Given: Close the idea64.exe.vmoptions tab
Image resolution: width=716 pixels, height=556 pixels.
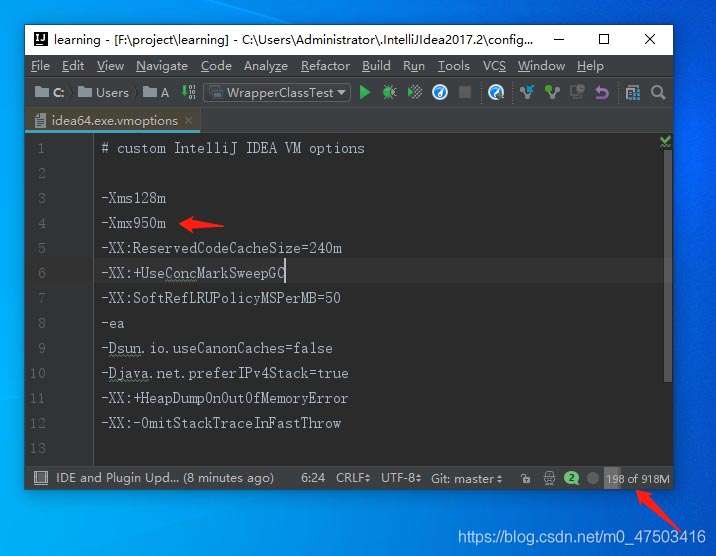Looking at the screenshot, I should coord(188,121).
